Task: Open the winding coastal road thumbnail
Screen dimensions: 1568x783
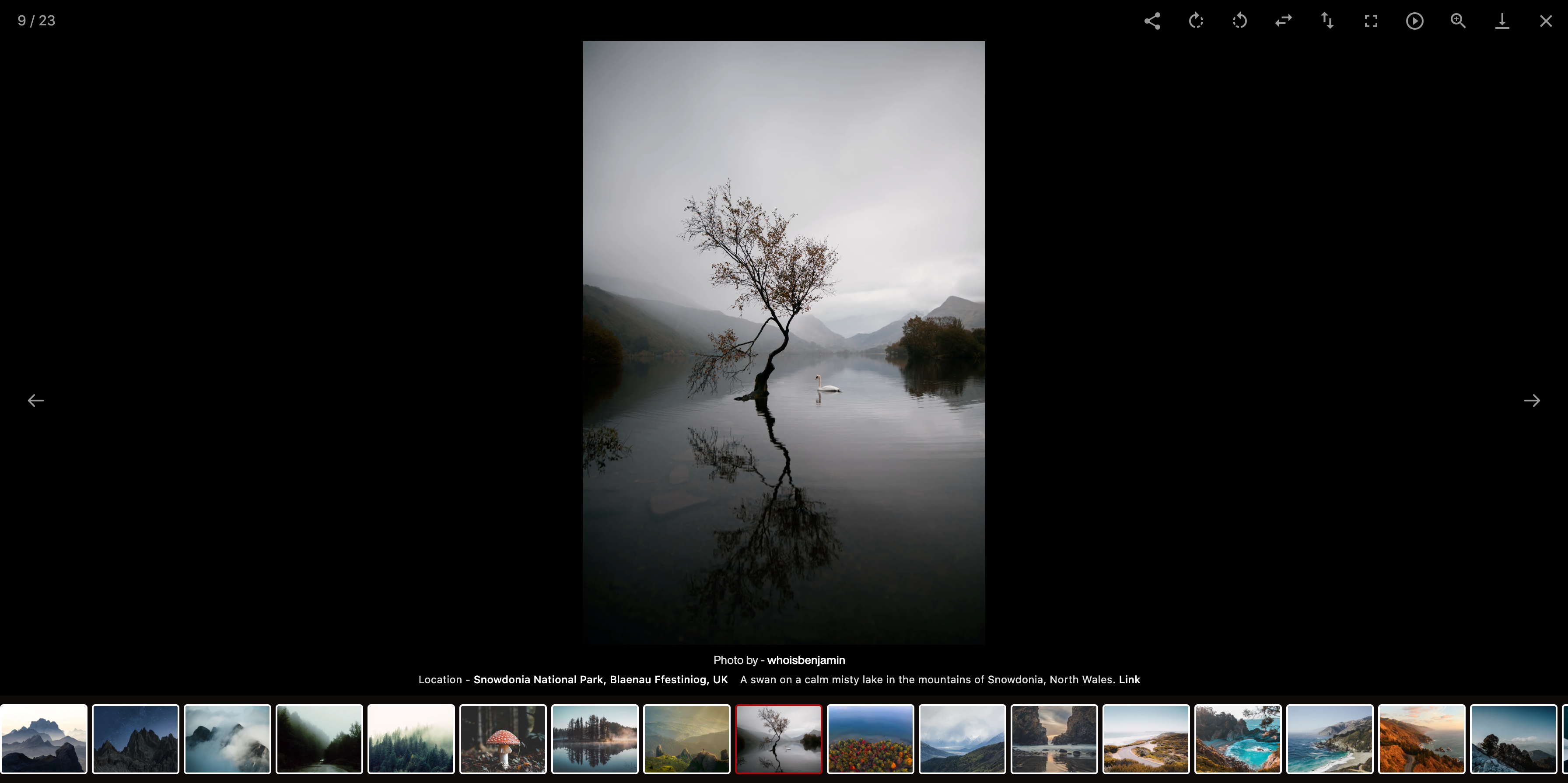Action: pos(1145,739)
